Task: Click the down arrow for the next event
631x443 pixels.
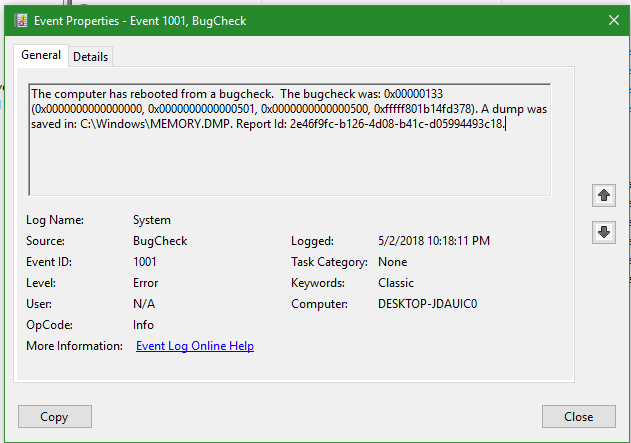Action: 604,232
